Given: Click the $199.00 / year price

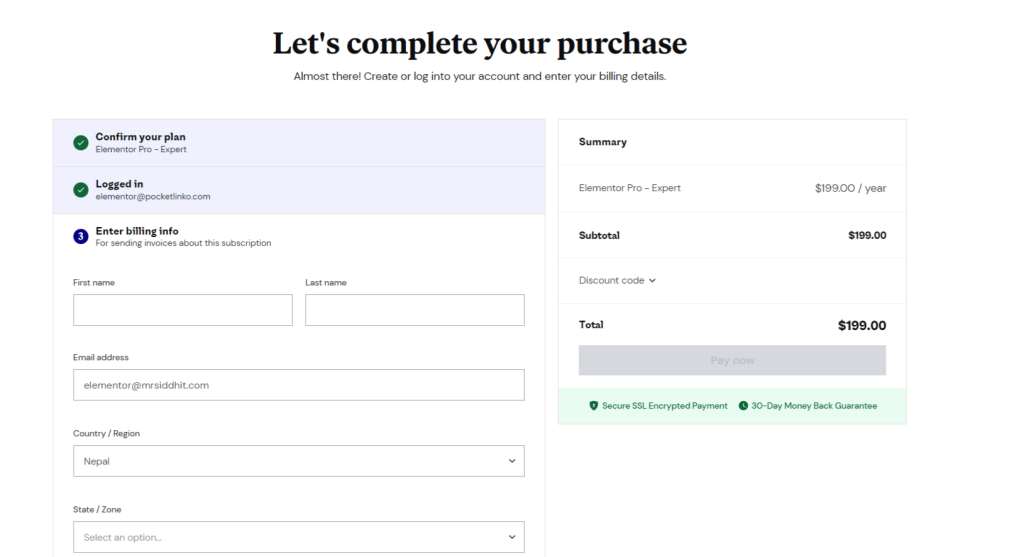Looking at the screenshot, I should [x=850, y=188].
